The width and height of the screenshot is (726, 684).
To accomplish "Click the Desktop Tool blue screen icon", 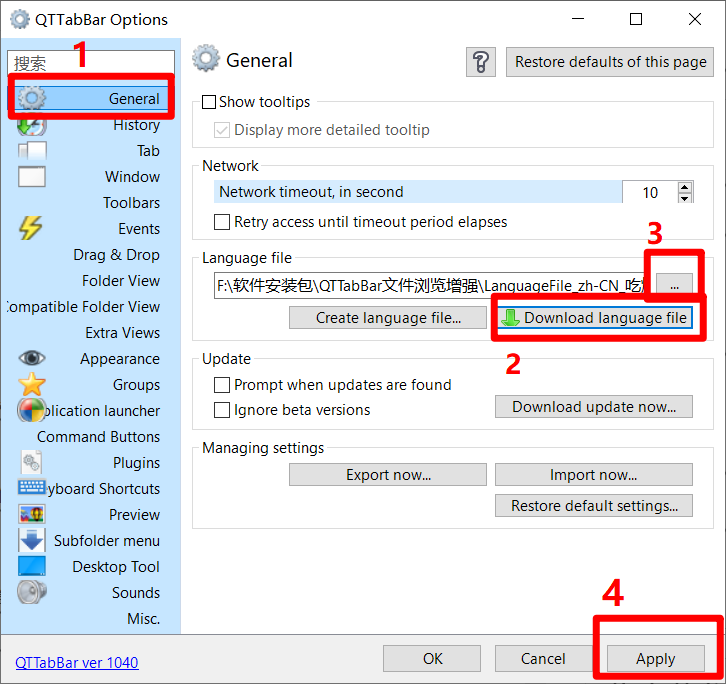I will point(31,566).
